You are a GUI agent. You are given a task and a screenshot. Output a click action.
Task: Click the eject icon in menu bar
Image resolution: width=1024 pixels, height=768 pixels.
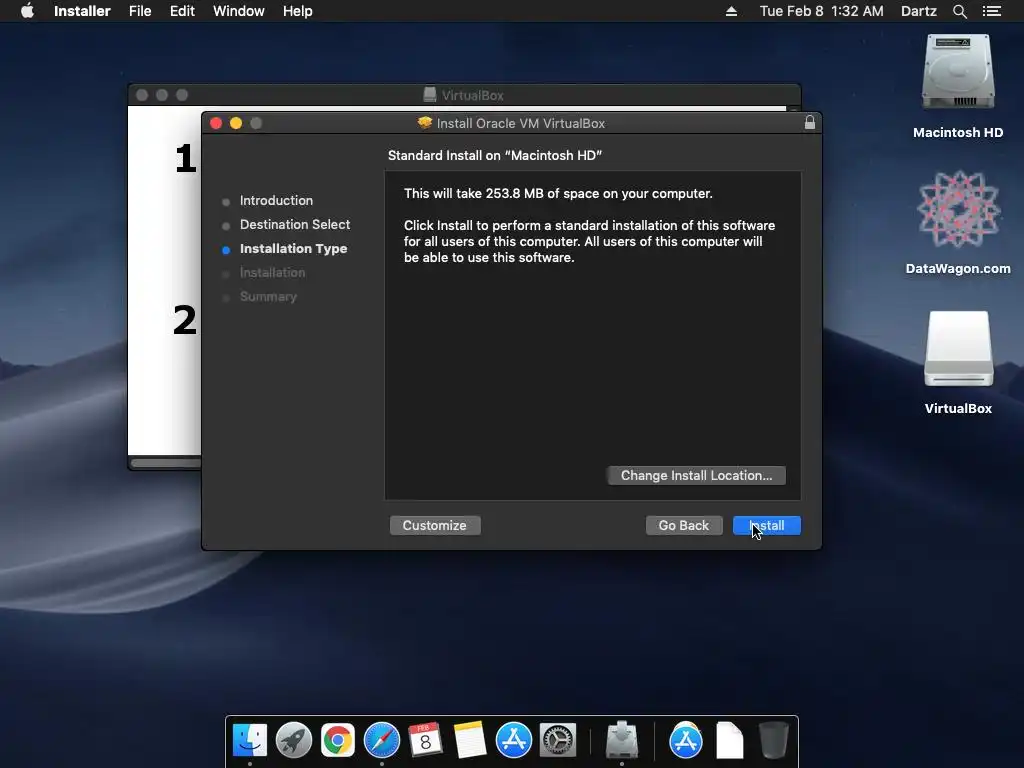731,11
